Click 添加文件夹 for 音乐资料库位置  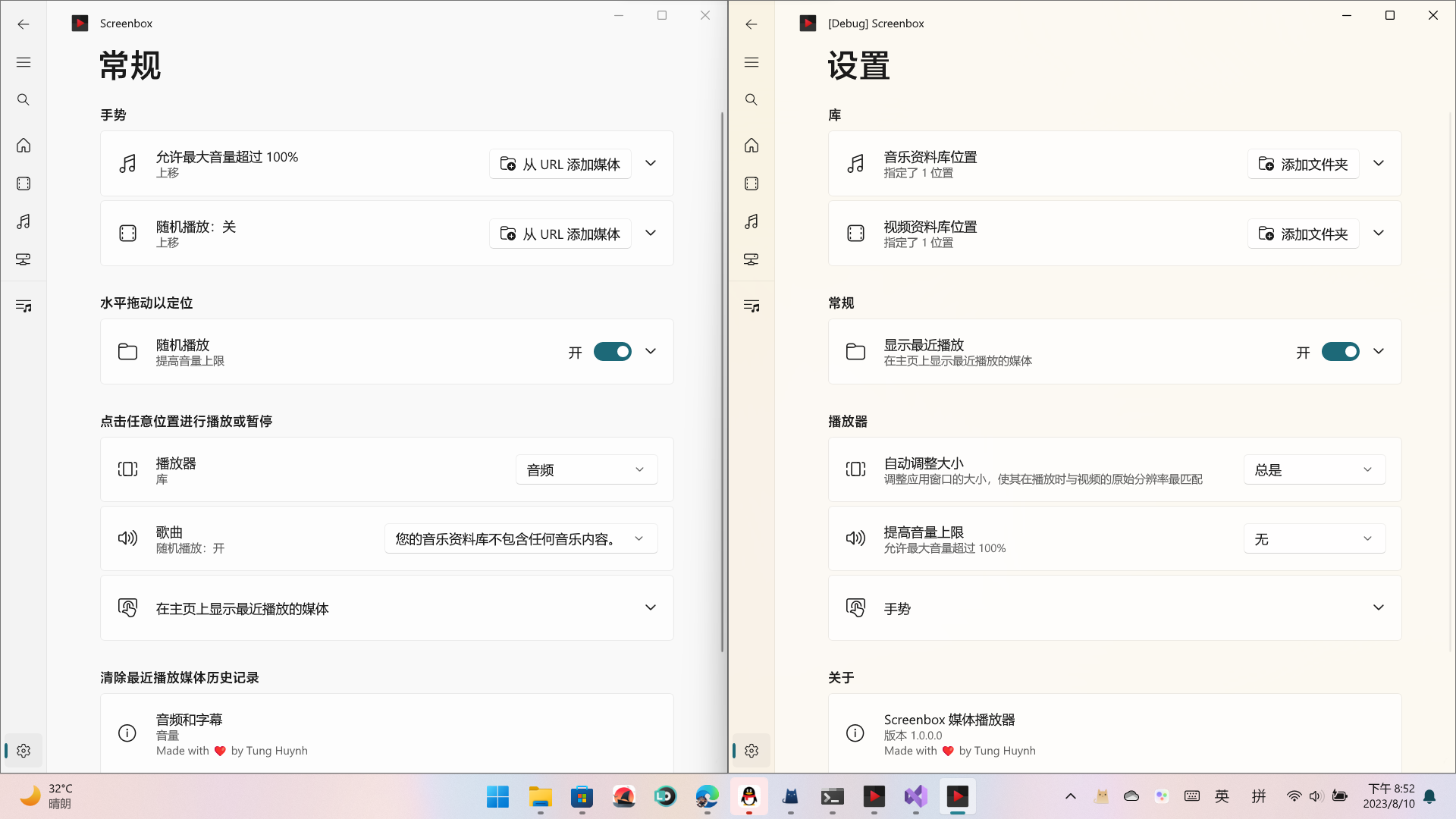tap(1304, 164)
